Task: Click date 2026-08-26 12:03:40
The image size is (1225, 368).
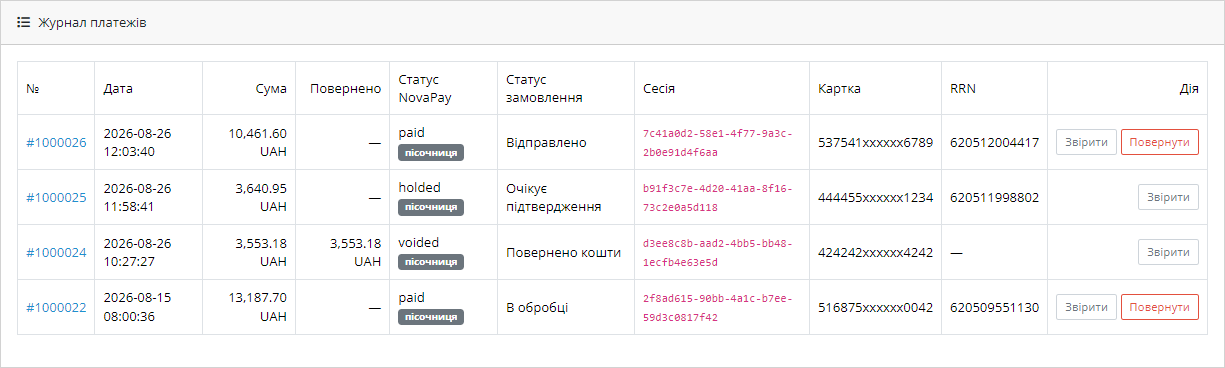Action: (138, 142)
